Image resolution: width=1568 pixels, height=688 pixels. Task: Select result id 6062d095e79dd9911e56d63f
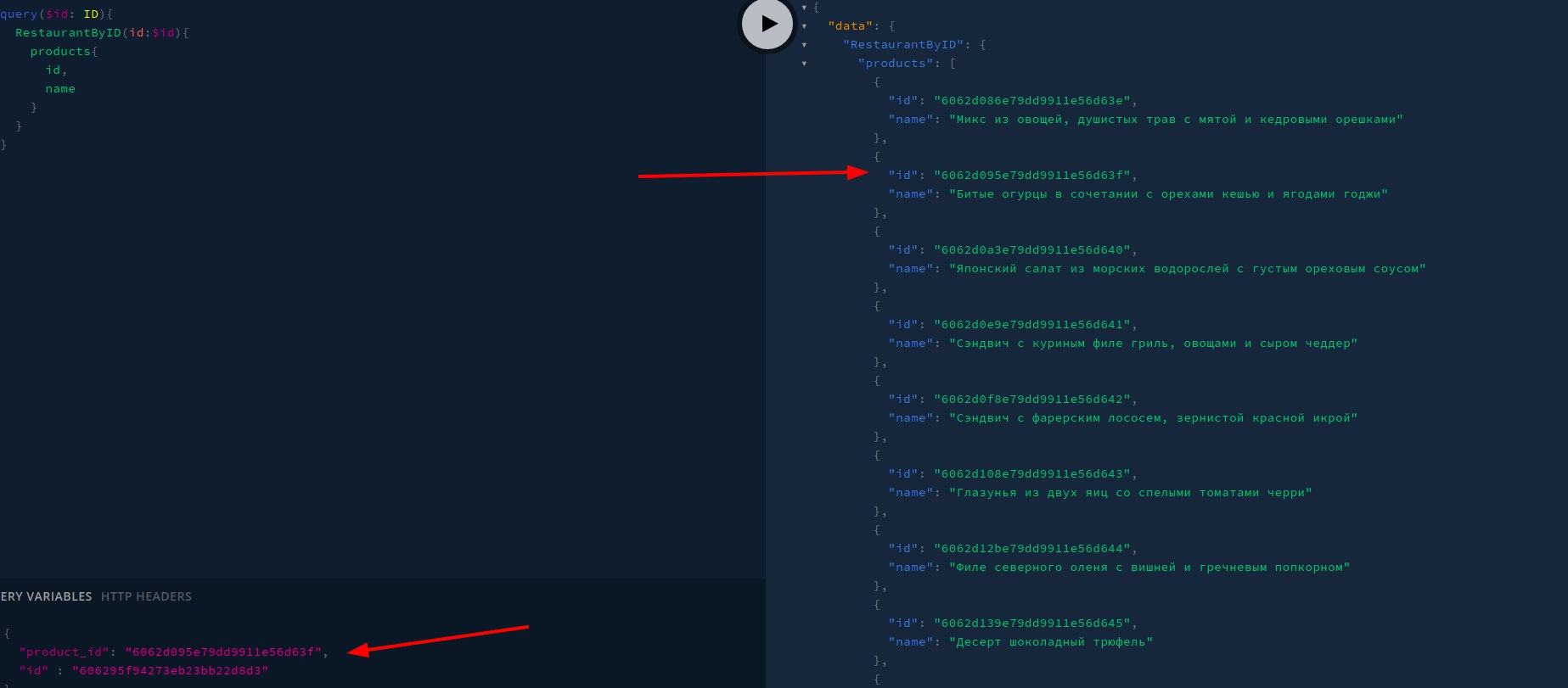(x=1032, y=176)
